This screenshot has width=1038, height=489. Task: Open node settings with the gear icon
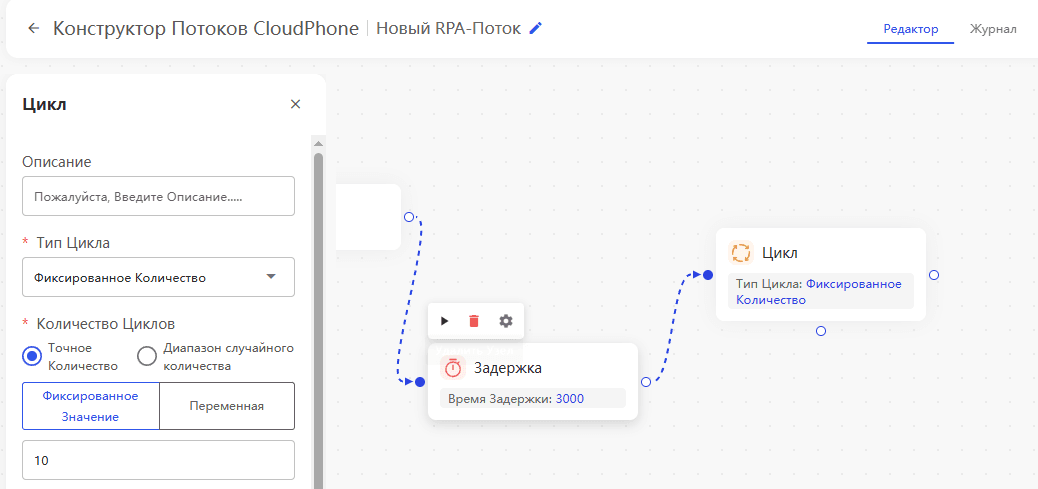click(x=506, y=321)
